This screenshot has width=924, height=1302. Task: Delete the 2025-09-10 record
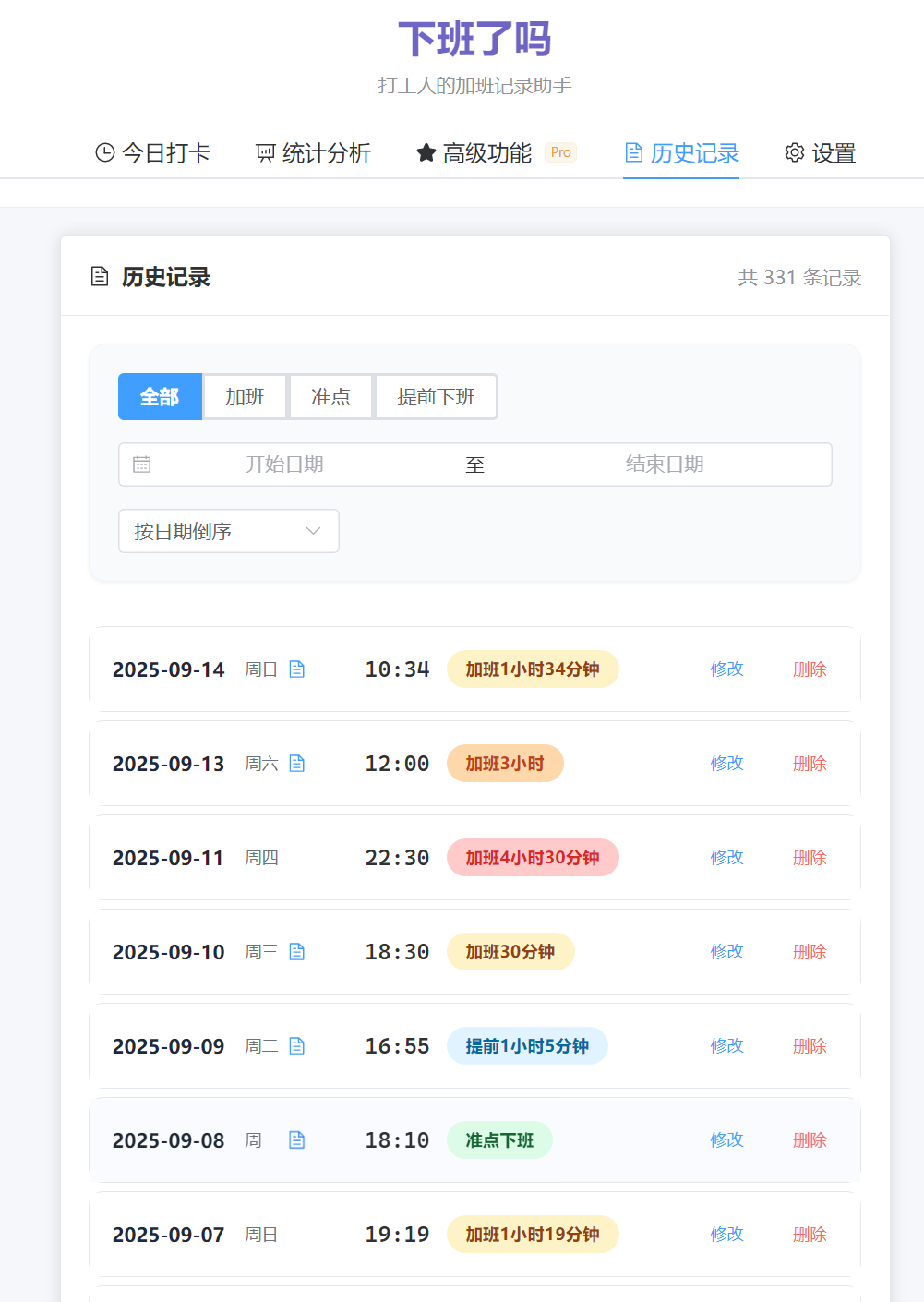(810, 952)
